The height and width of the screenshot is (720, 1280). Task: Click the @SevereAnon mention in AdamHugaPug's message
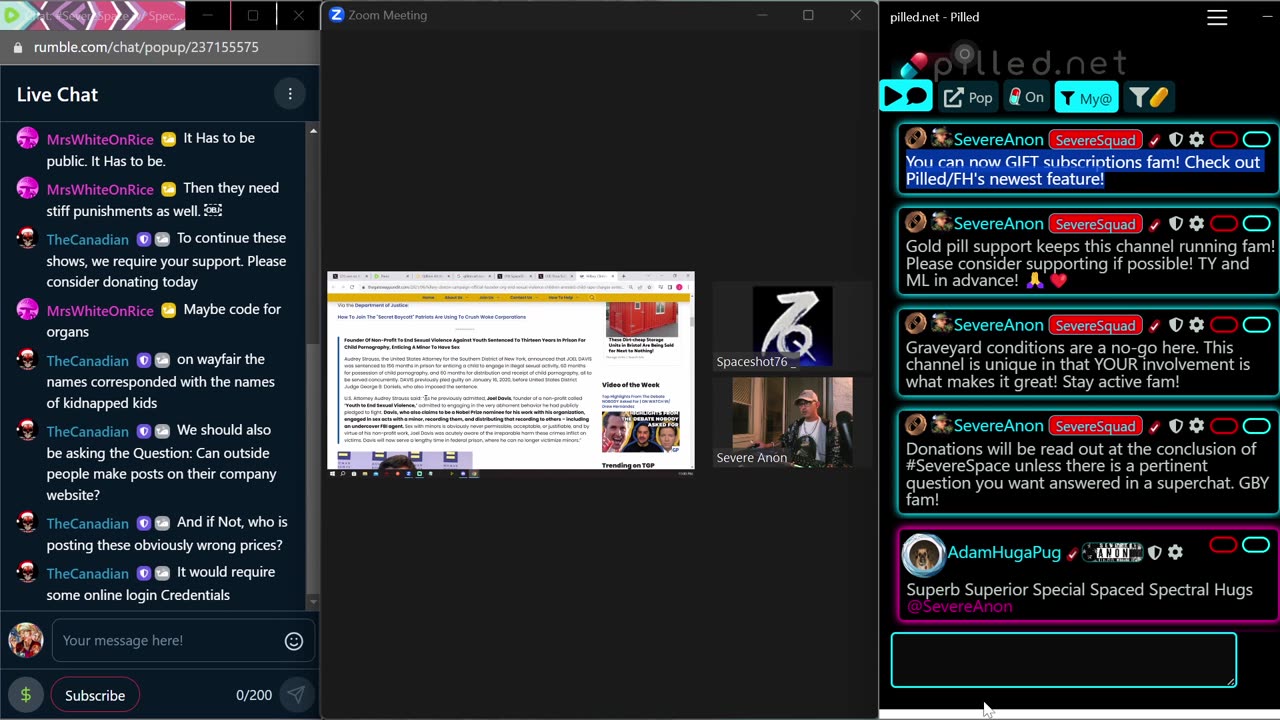(x=959, y=606)
